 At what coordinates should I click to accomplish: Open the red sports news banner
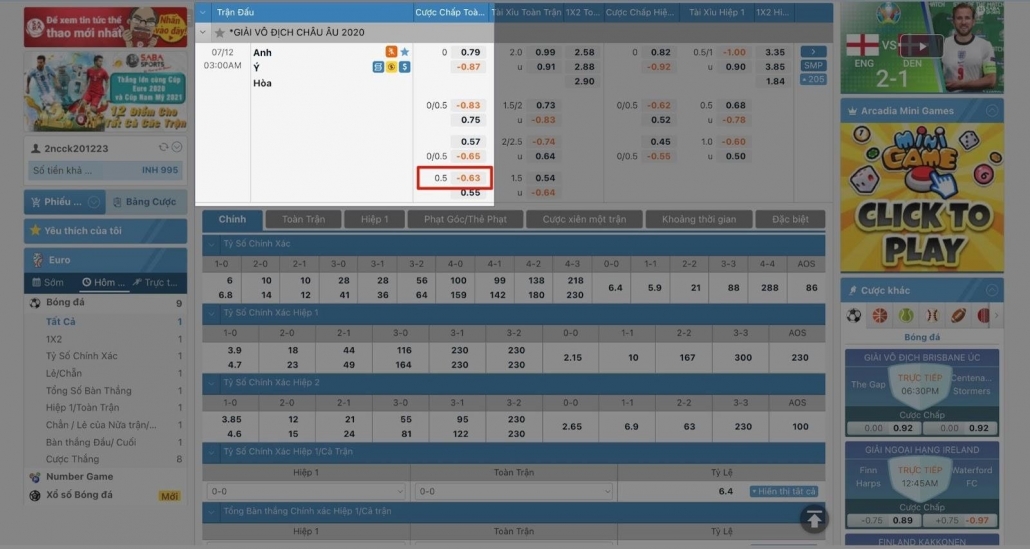point(105,27)
